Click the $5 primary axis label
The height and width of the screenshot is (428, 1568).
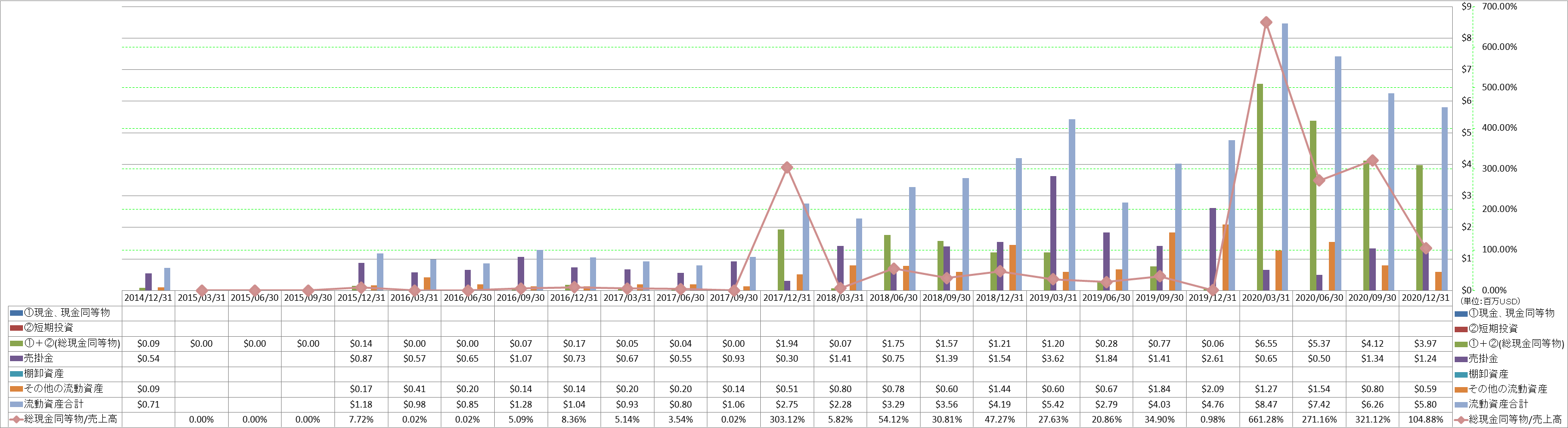coord(1466,133)
